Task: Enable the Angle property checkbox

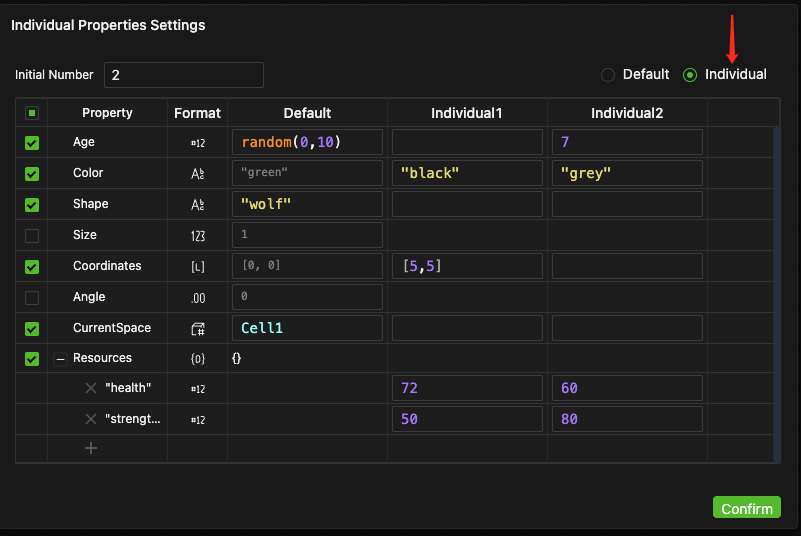Action: pyautogui.click(x=32, y=298)
